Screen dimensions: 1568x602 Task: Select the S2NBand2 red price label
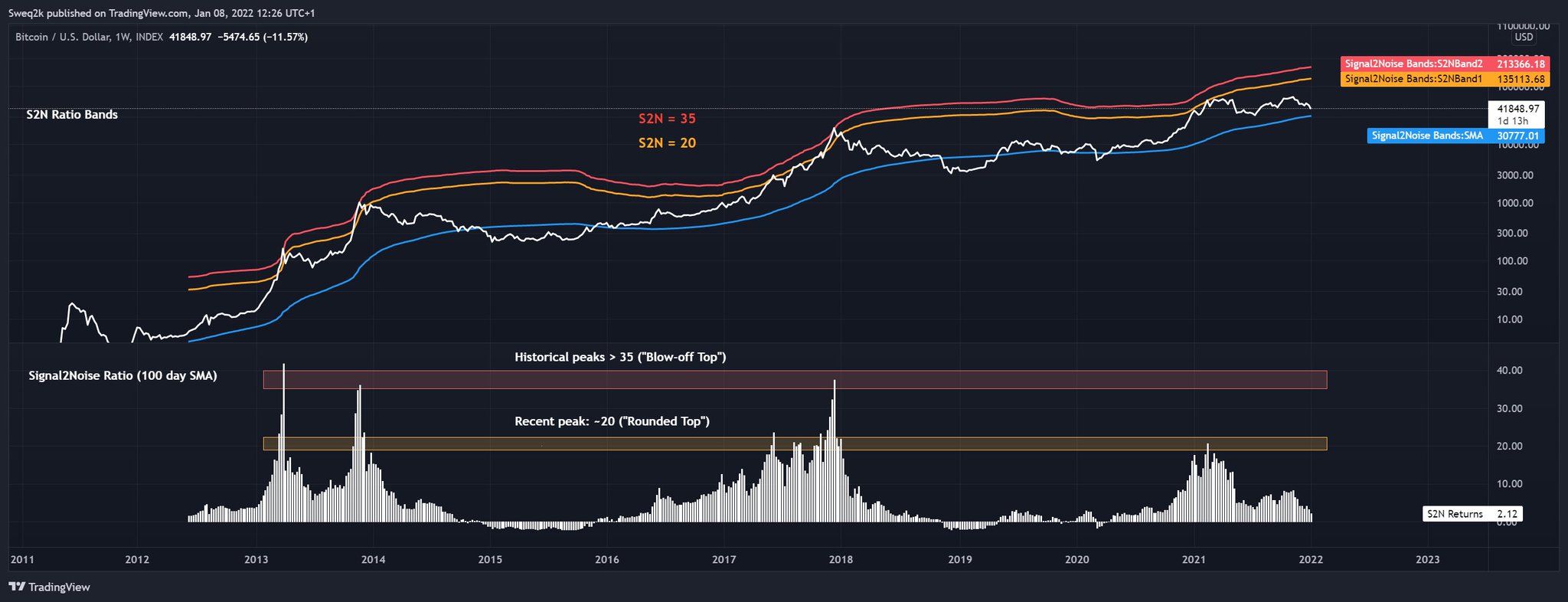coord(1445,64)
